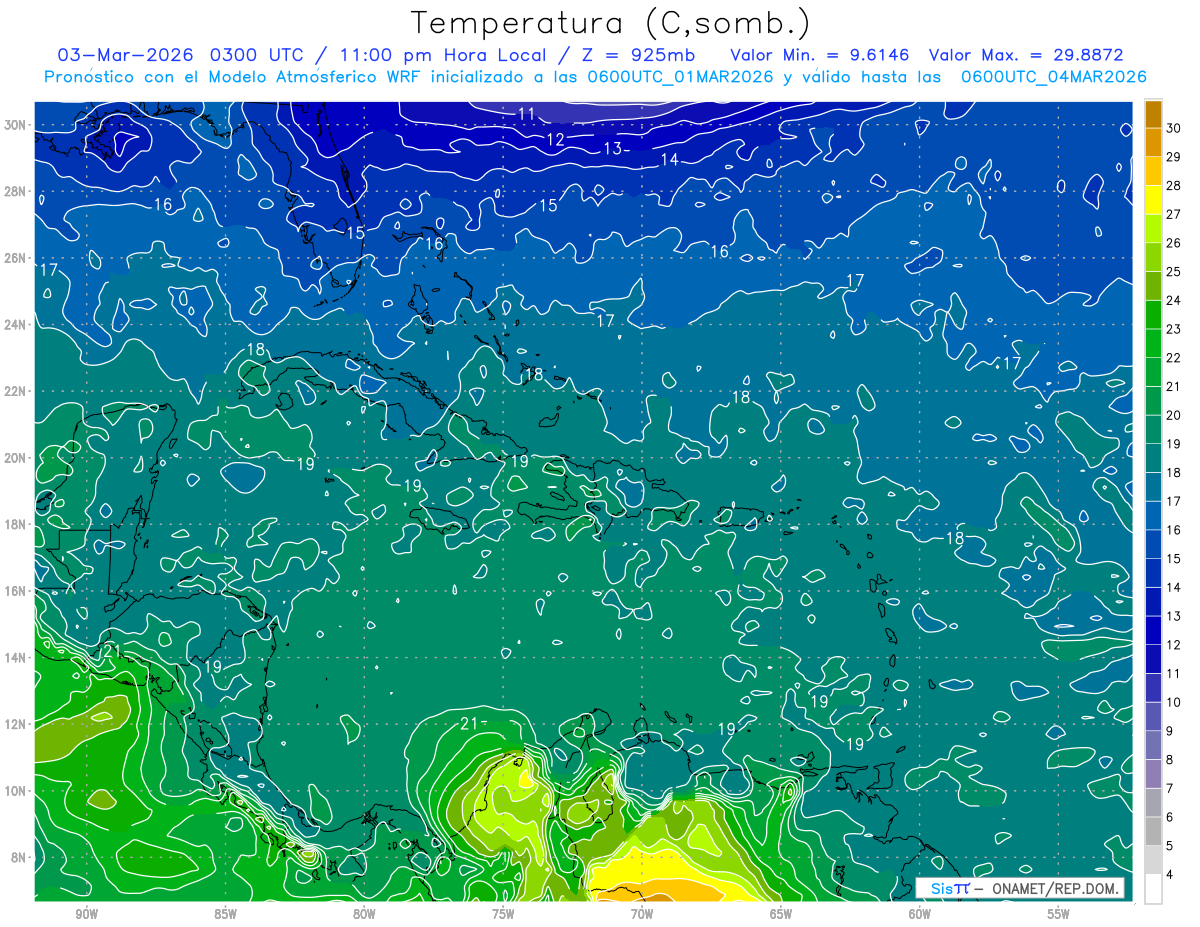1200x927 pixels.
Task: Click "Valor Min. = 9.6146" text
Action: click(x=821, y=55)
